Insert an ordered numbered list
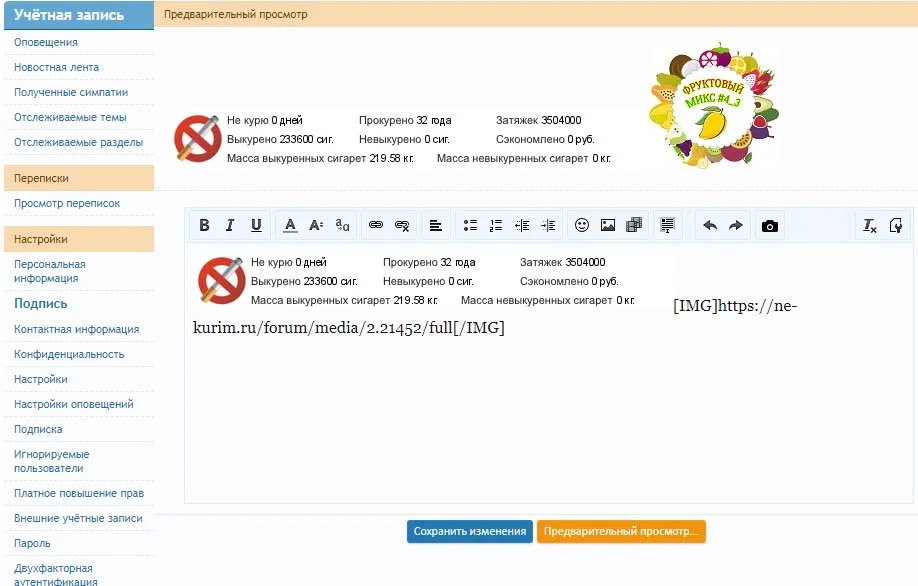This screenshot has height=586, width=918. tap(496, 225)
